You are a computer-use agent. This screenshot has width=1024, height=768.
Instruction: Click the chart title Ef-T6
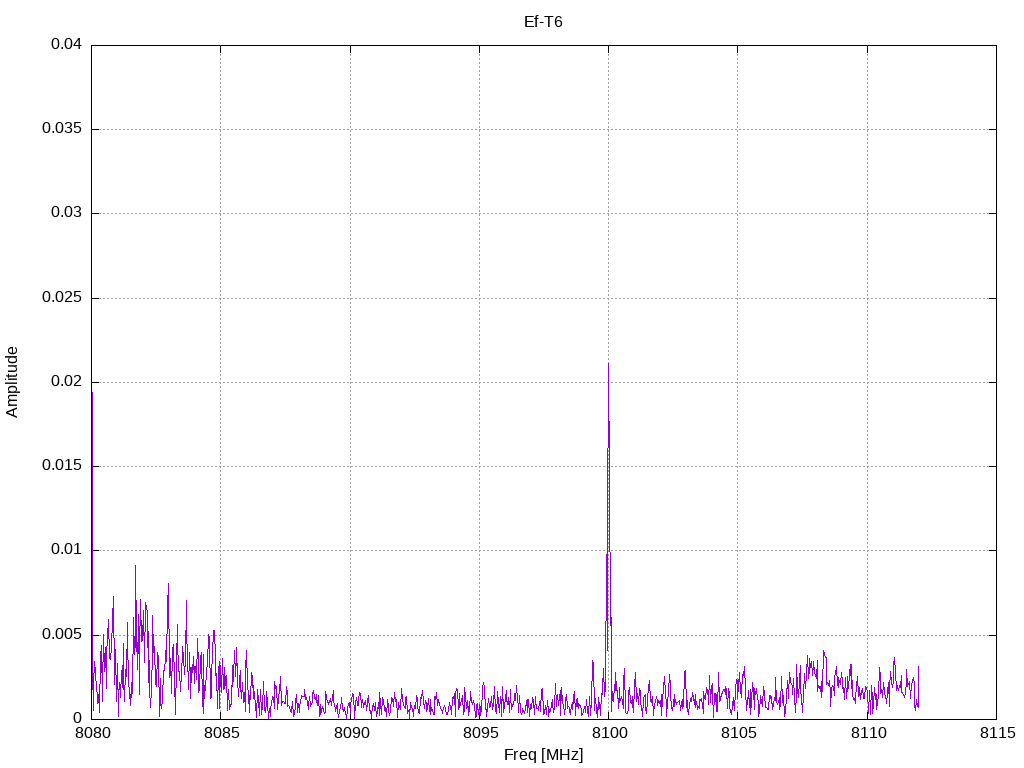(x=543, y=21)
